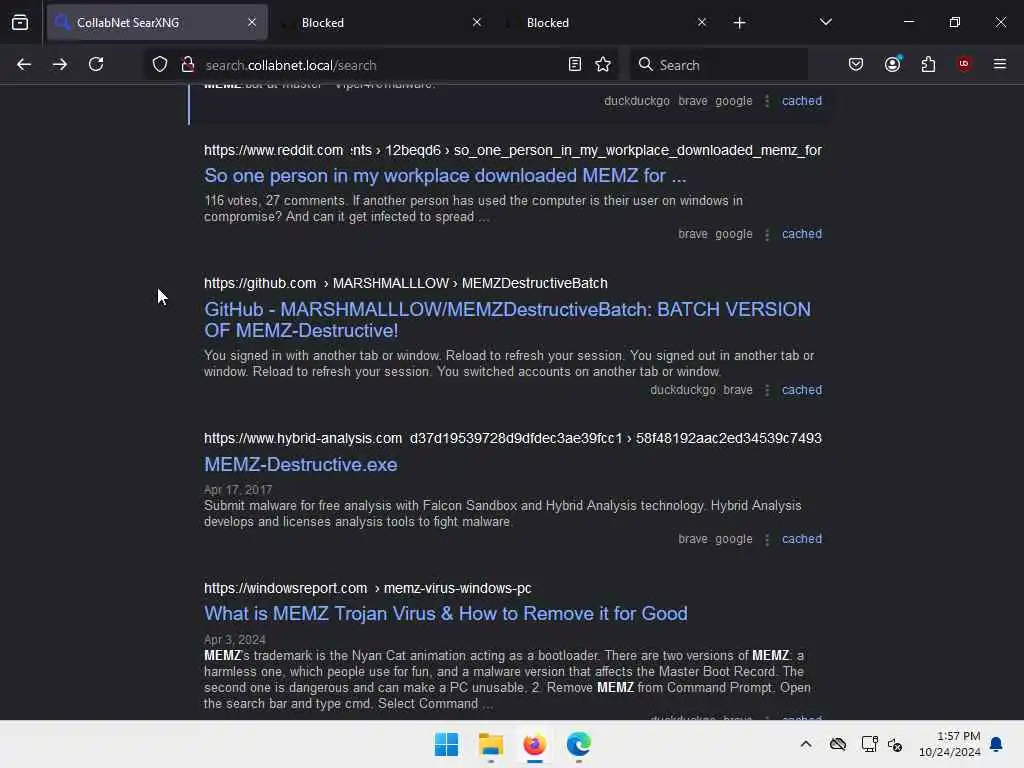Click 'Apr 3, 2024' date text
The image size is (1024, 768).
click(234, 639)
